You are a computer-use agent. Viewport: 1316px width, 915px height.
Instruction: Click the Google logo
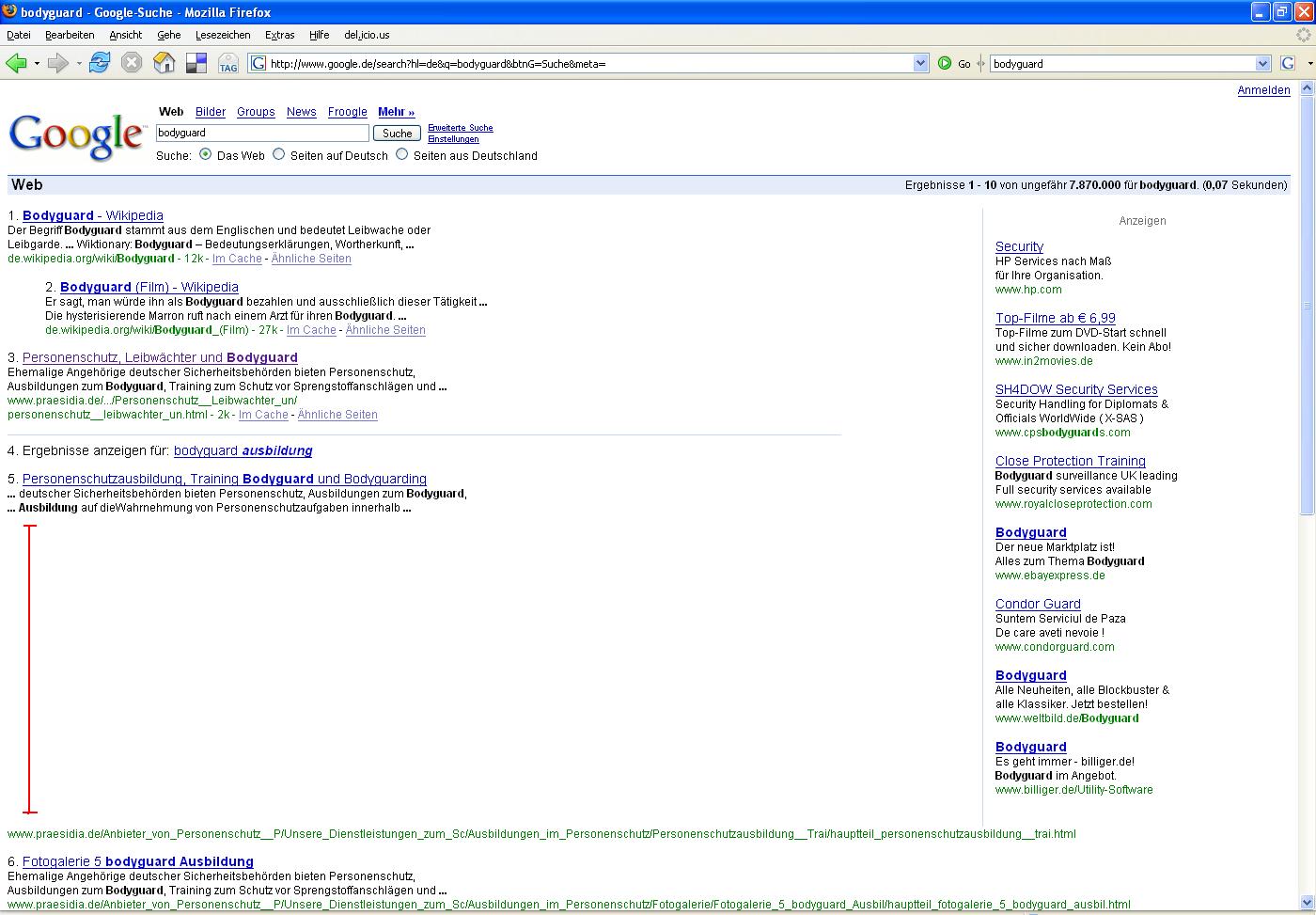tap(77, 137)
